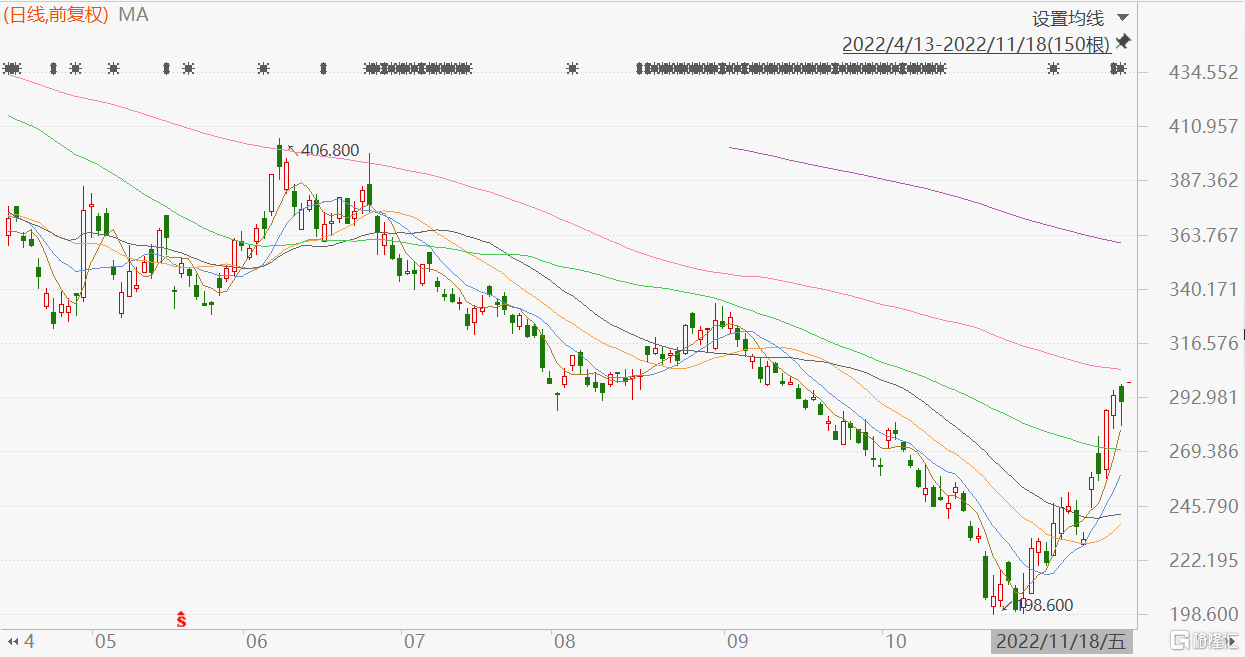Viewport: 1245px width, 657px height.
Task: Click the top-right event marker next to 434.552
Action: pos(1118,69)
